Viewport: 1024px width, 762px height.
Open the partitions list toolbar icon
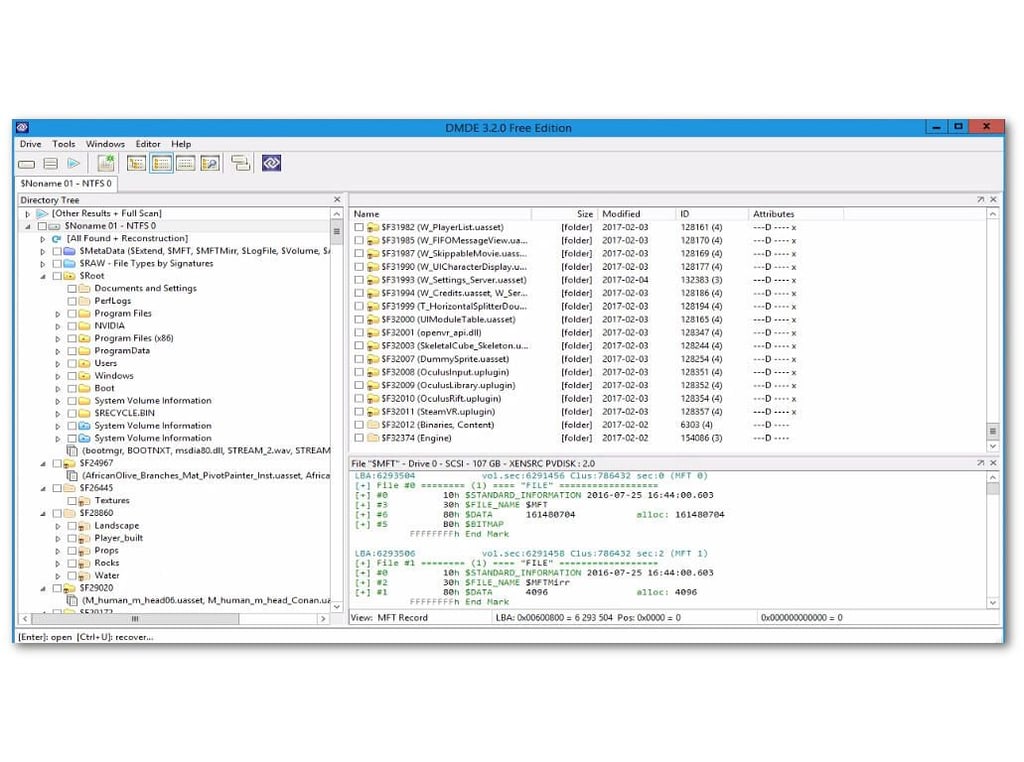[x=50, y=164]
